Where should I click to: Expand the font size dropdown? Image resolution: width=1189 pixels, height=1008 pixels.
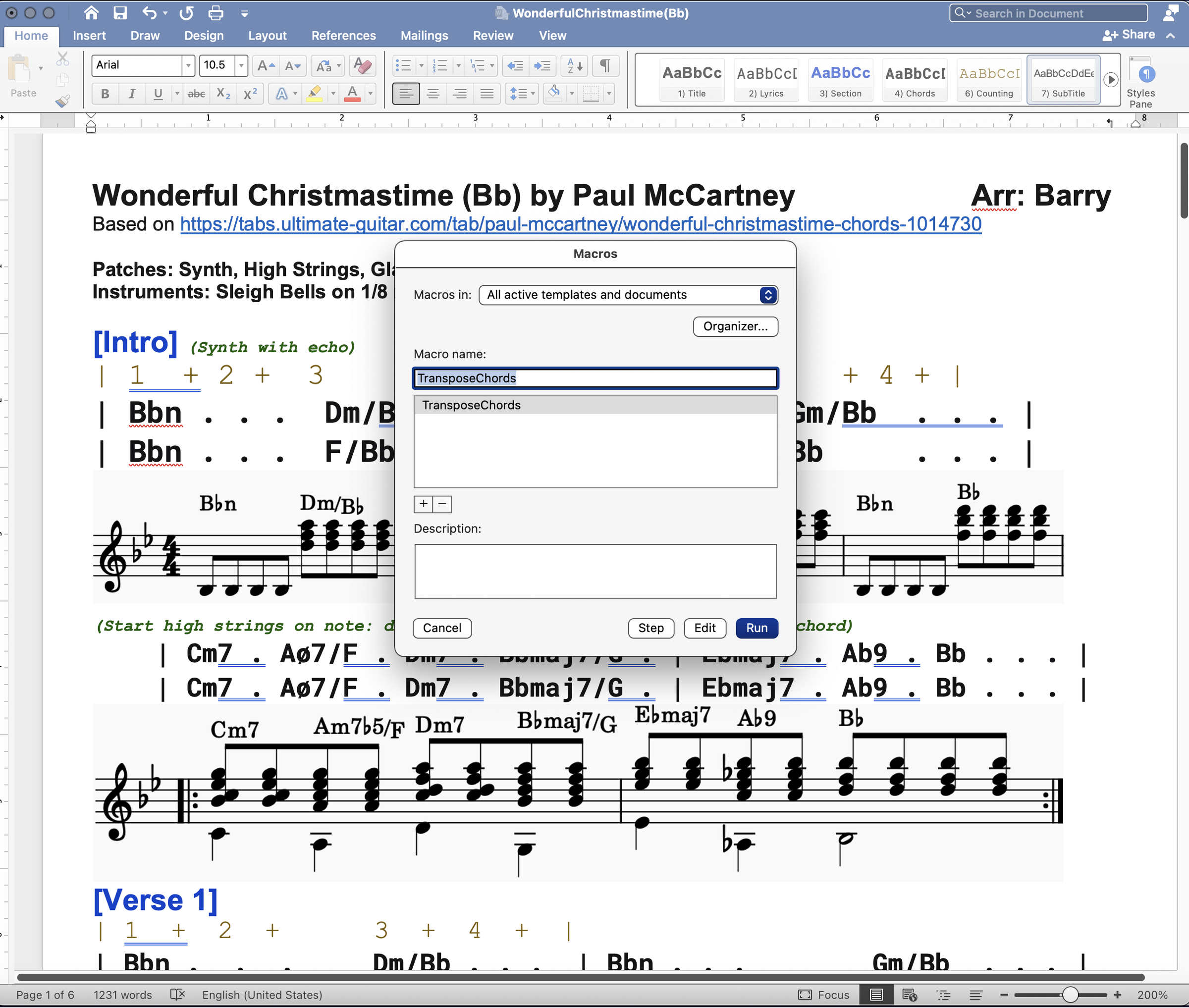(242, 66)
